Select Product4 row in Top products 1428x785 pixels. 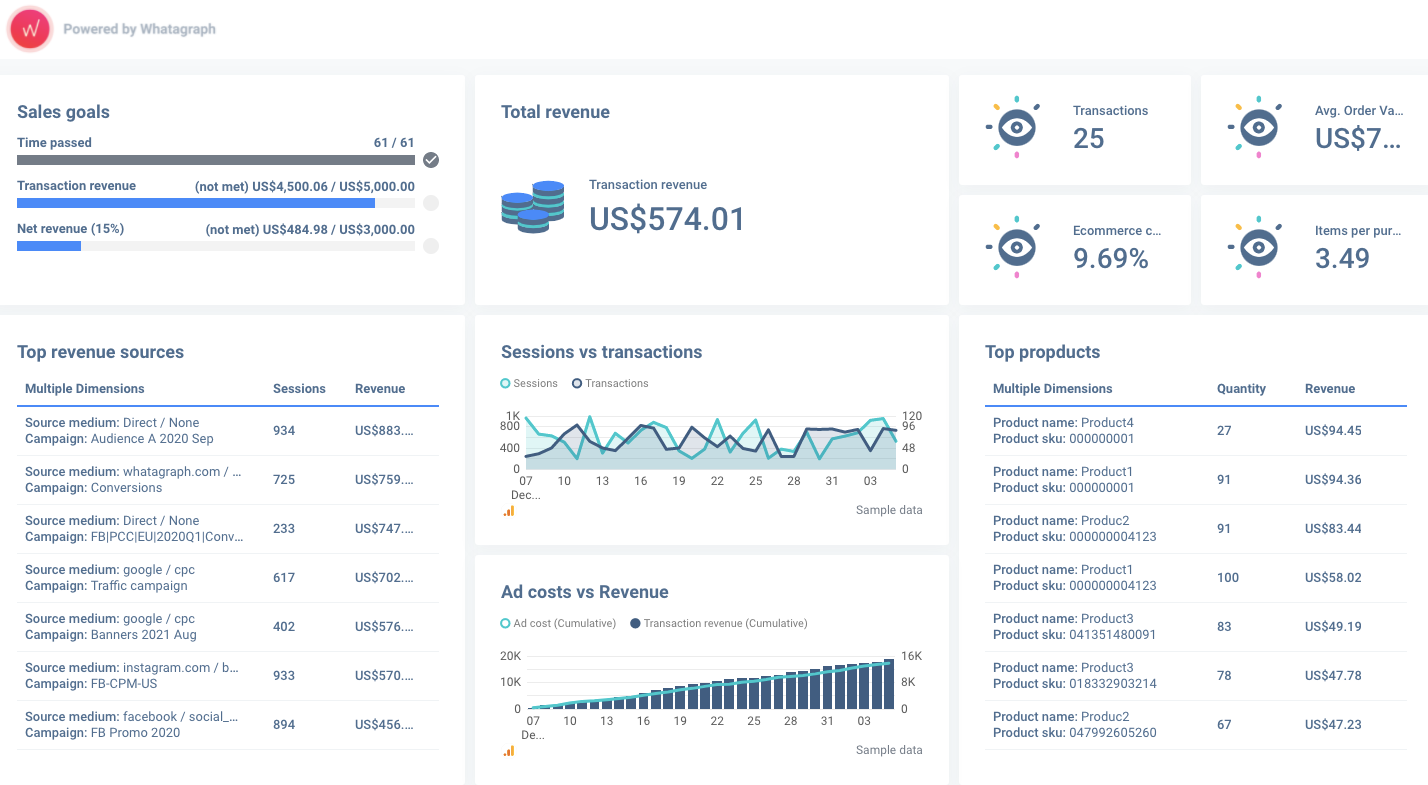tap(1196, 431)
